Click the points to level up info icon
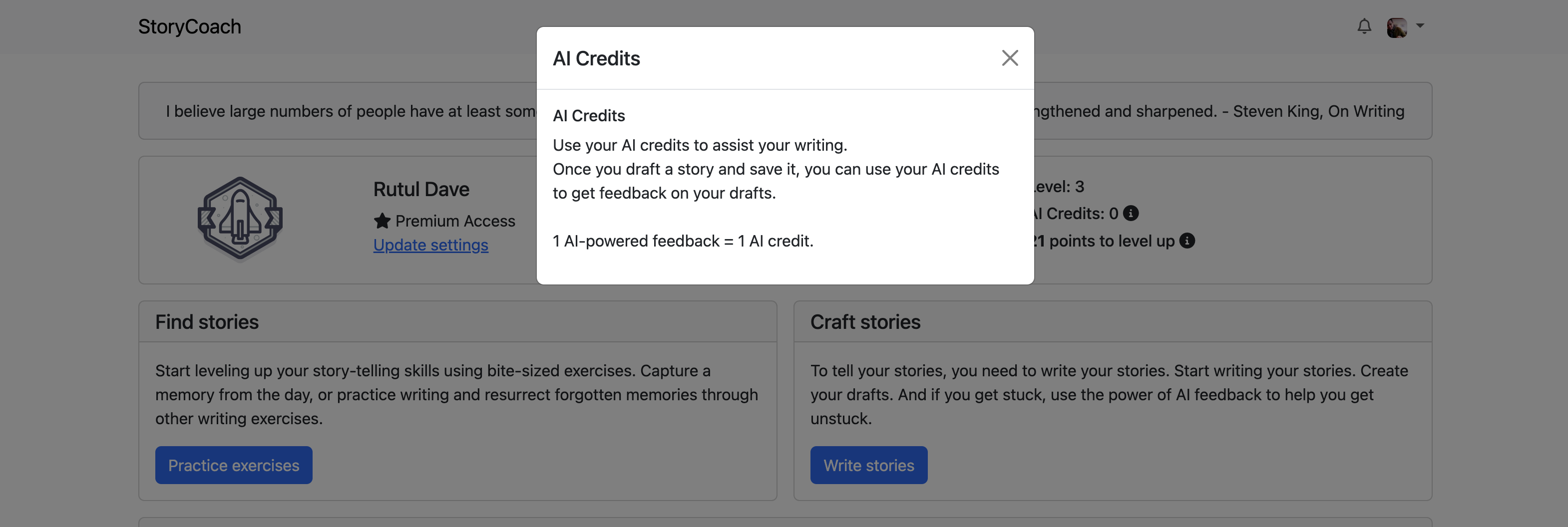 click(x=1186, y=241)
